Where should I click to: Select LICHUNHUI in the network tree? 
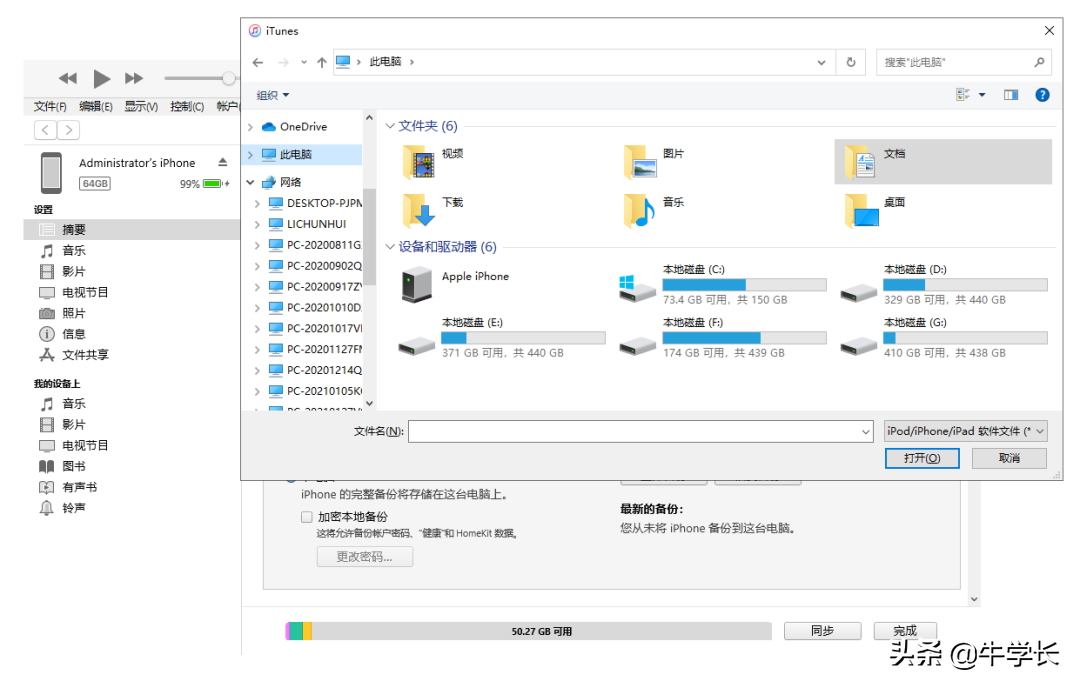pyautogui.click(x=316, y=224)
